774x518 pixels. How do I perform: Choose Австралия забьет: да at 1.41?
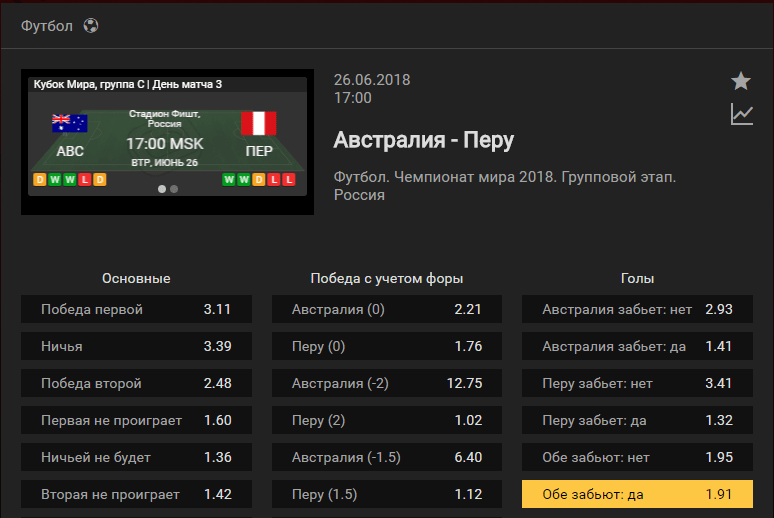[x=637, y=346]
